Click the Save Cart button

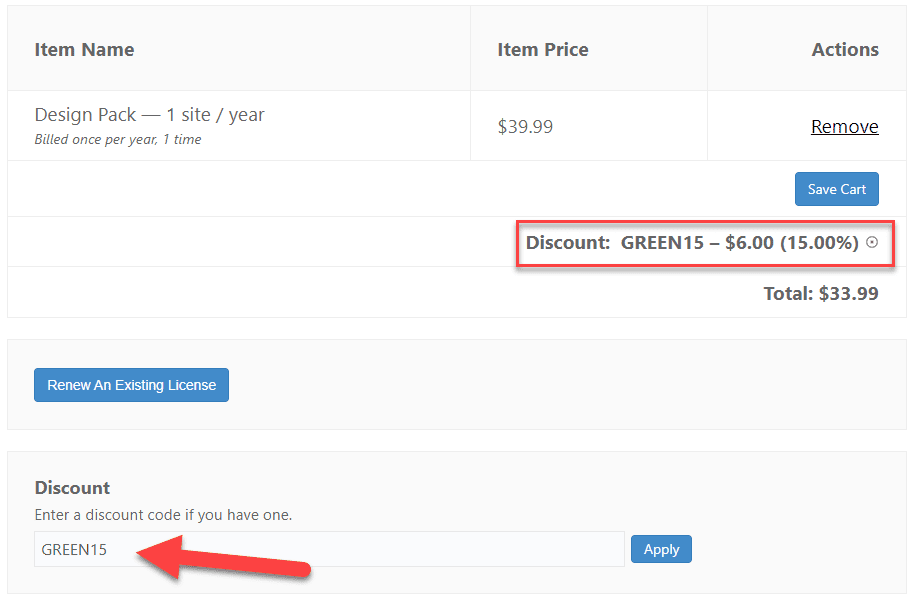click(x=836, y=188)
